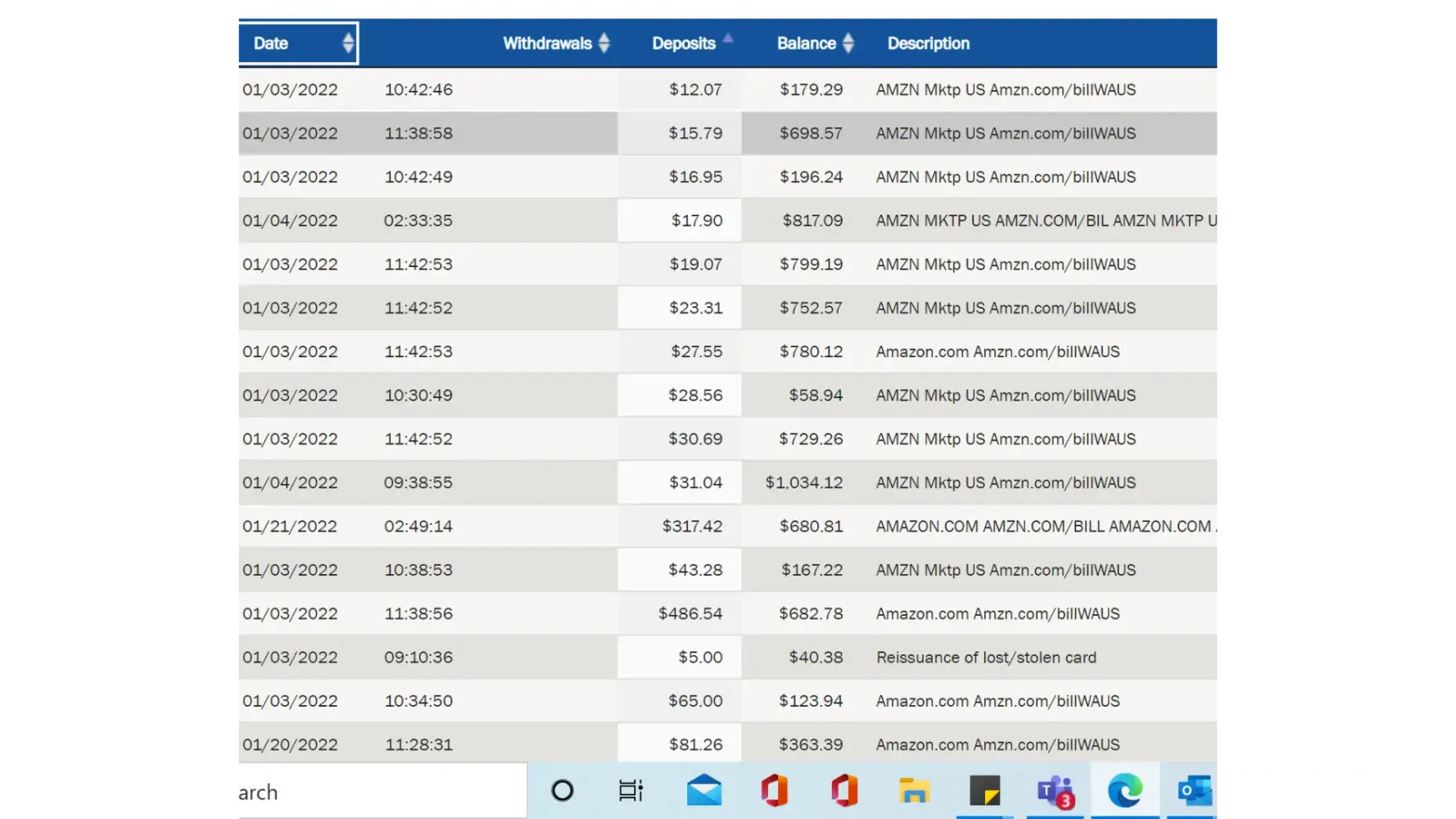Viewport: 1456px width, 819px height.
Task: Open File Explorer from the taskbar
Action: pyautogui.click(x=914, y=791)
